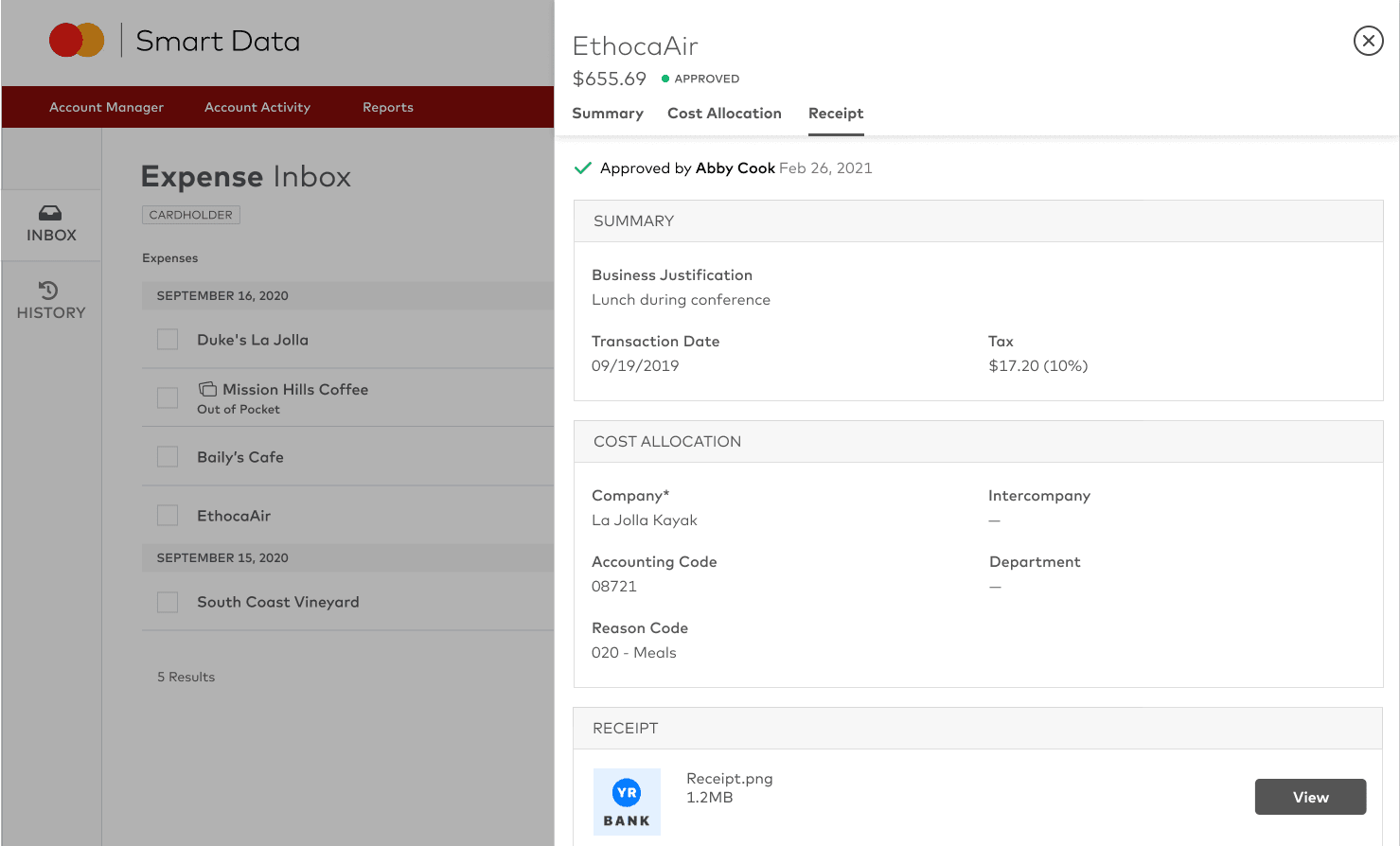Viewport: 1400px width, 846px height.
Task: Open the History clock icon
Action: pyautogui.click(x=48, y=290)
